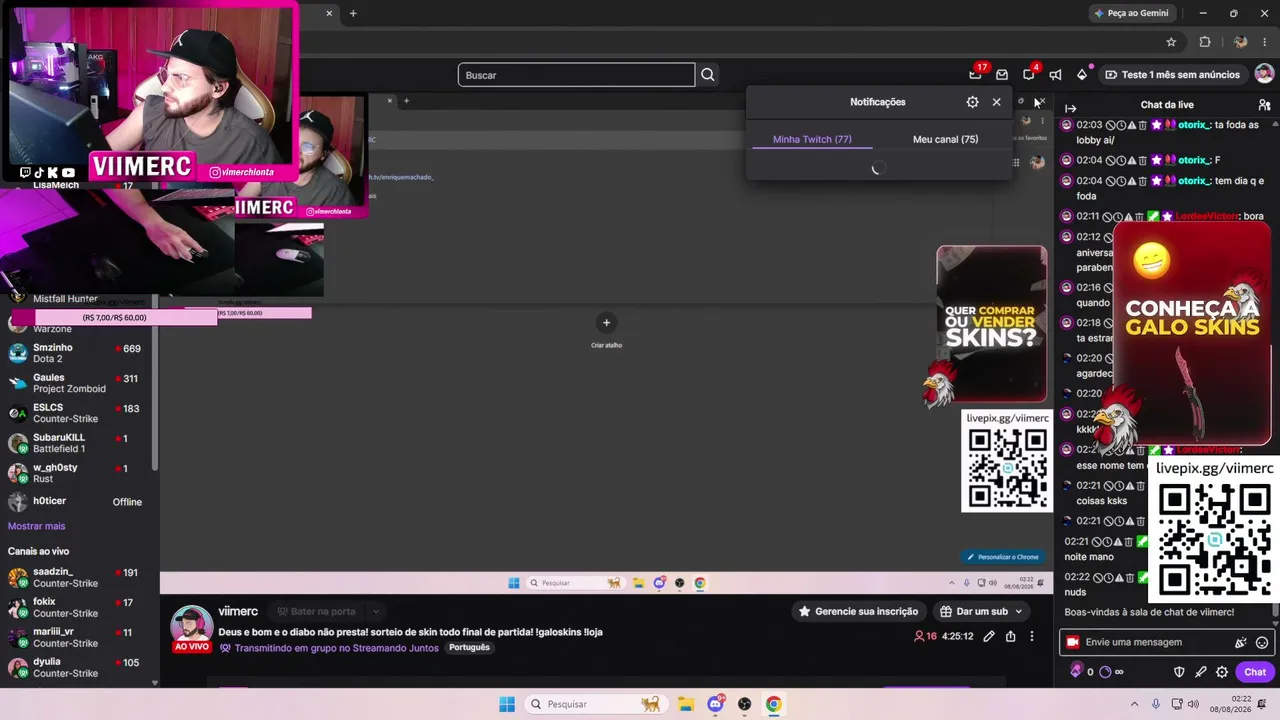Open fokix Counter-Strike channel in sidebar
This screenshot has width=1280, height=720.
tap(75, 608)
